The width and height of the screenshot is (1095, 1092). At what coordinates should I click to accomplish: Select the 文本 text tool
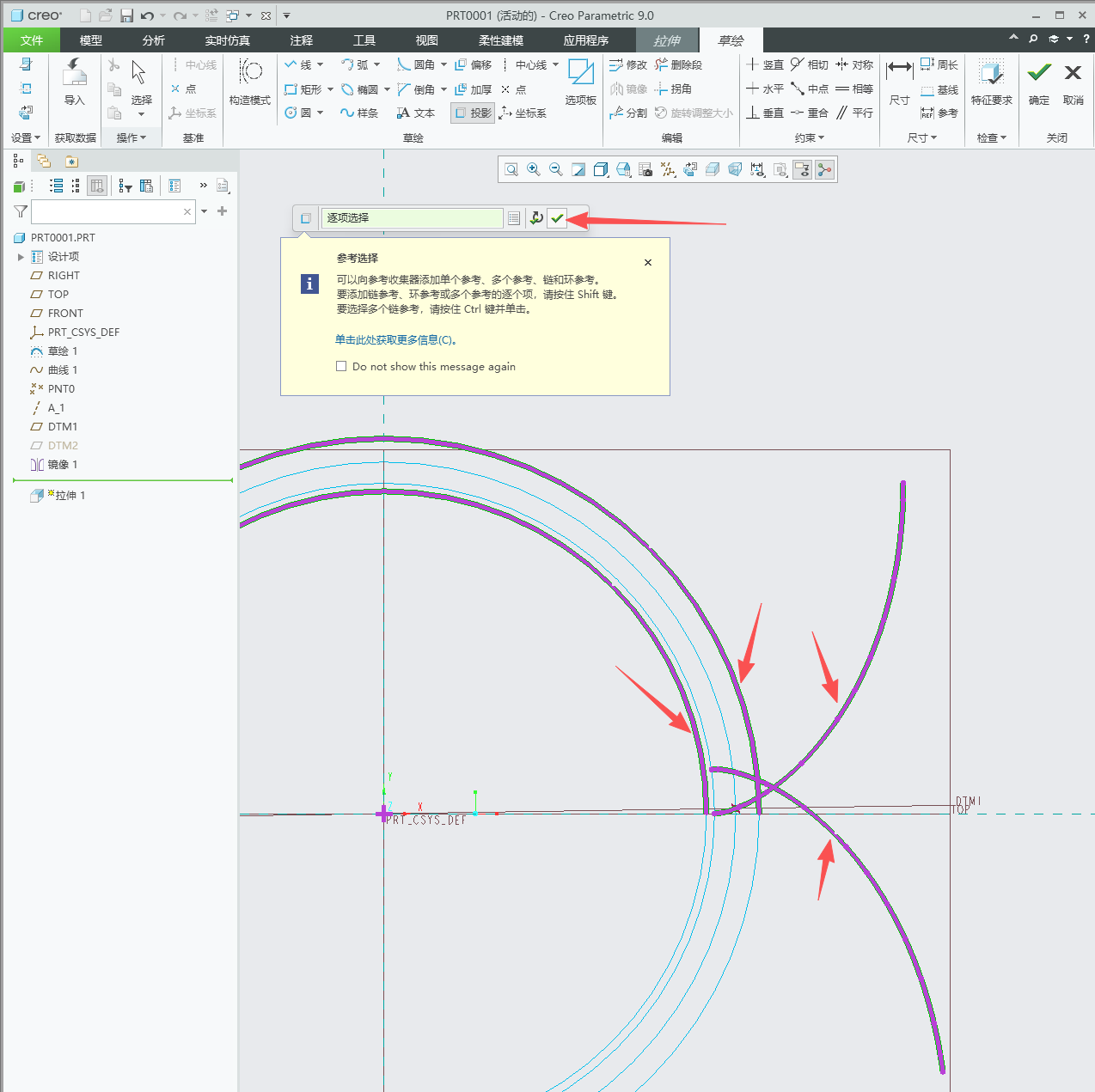tap(415, 113)
